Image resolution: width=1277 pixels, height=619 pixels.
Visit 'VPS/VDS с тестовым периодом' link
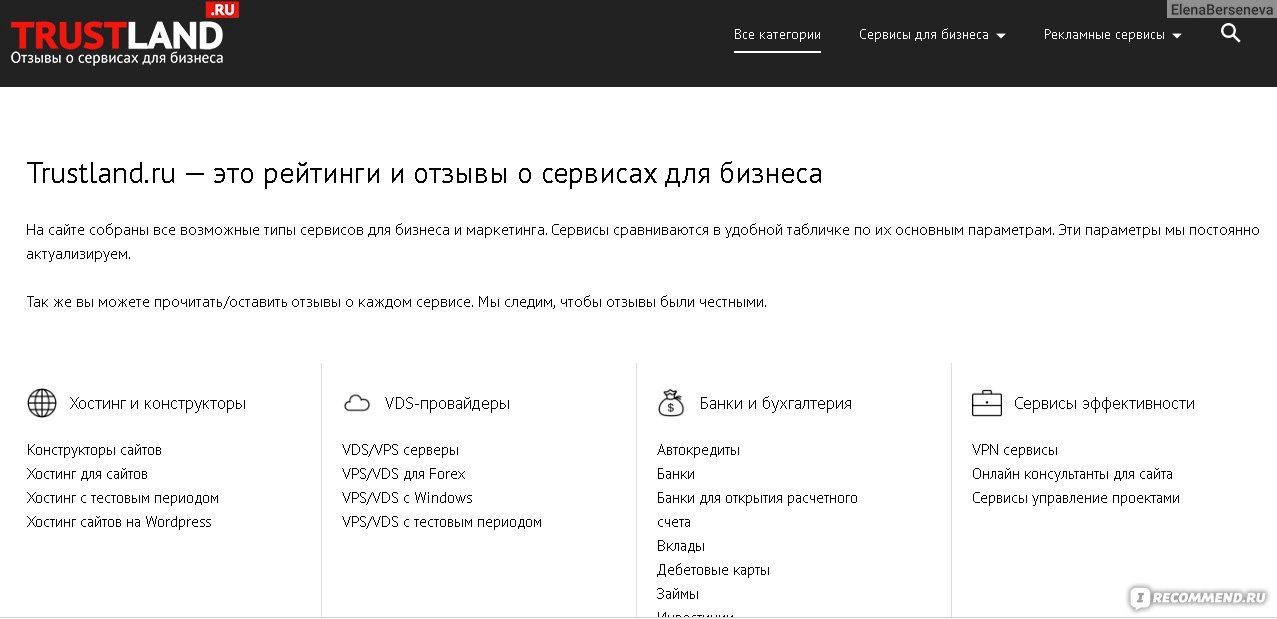coord(442,522)
